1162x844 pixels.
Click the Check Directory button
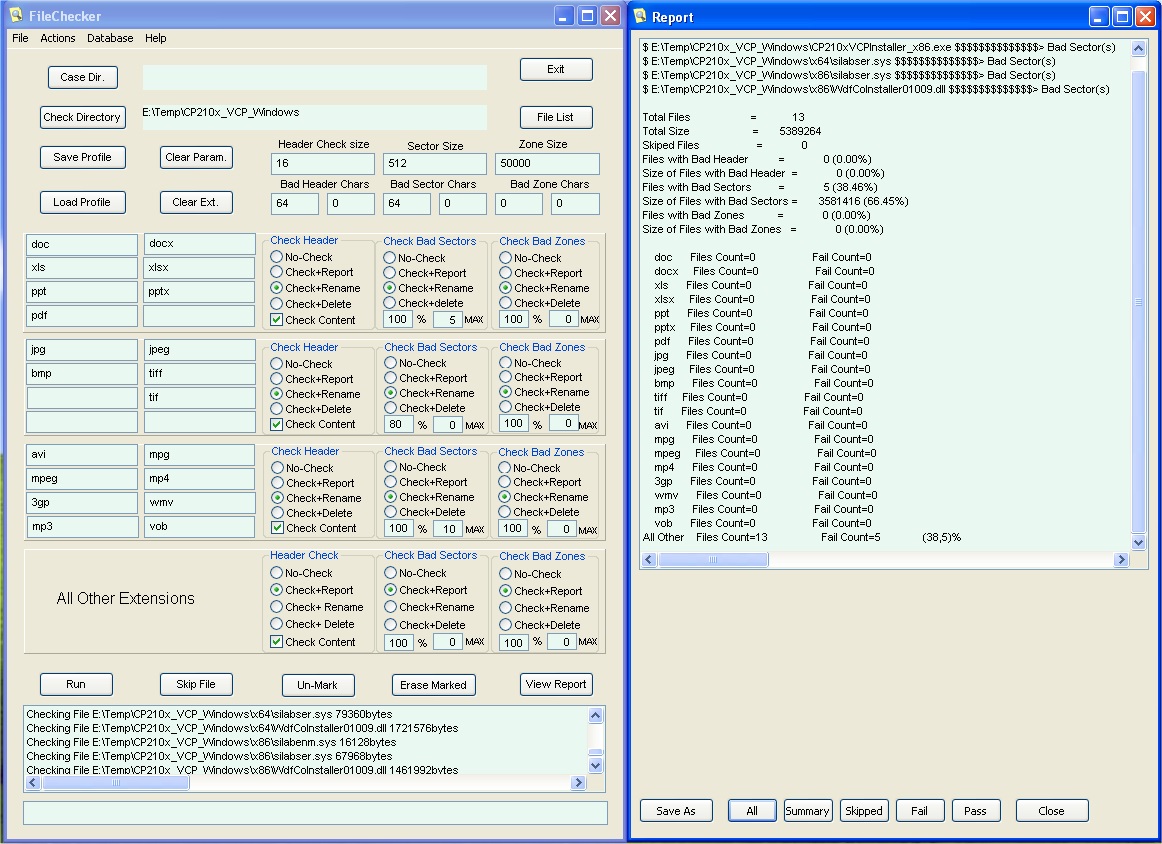[82, 117]
